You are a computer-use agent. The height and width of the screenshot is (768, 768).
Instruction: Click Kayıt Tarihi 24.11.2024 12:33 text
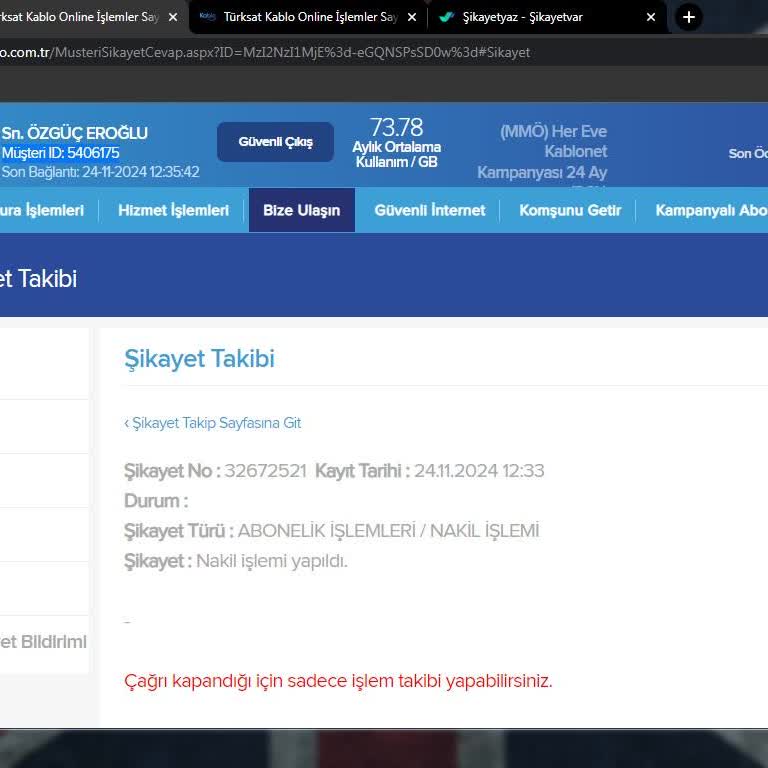(430, 471)
